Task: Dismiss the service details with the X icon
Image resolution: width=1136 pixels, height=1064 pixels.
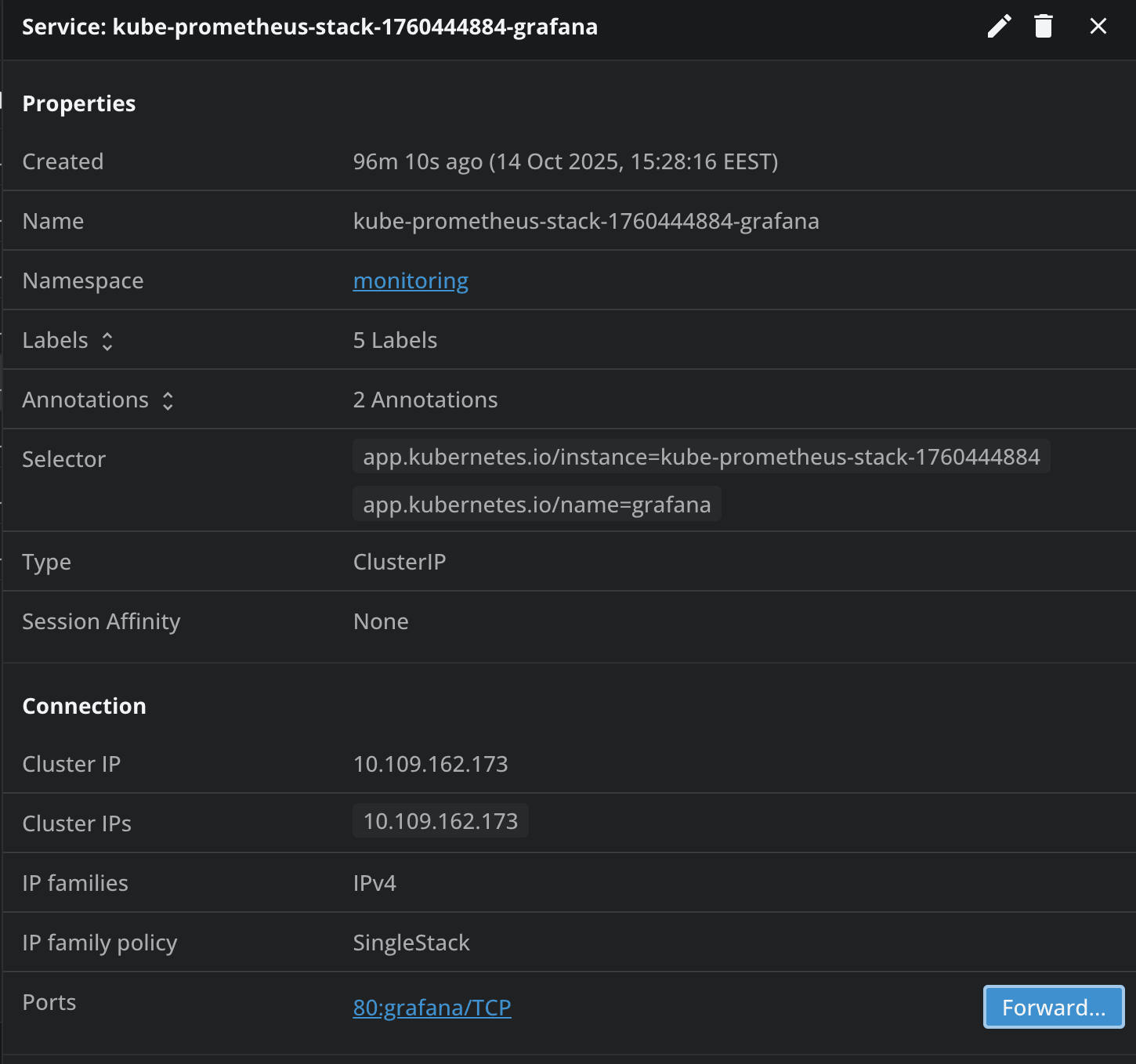Action: pos(1098,26)
